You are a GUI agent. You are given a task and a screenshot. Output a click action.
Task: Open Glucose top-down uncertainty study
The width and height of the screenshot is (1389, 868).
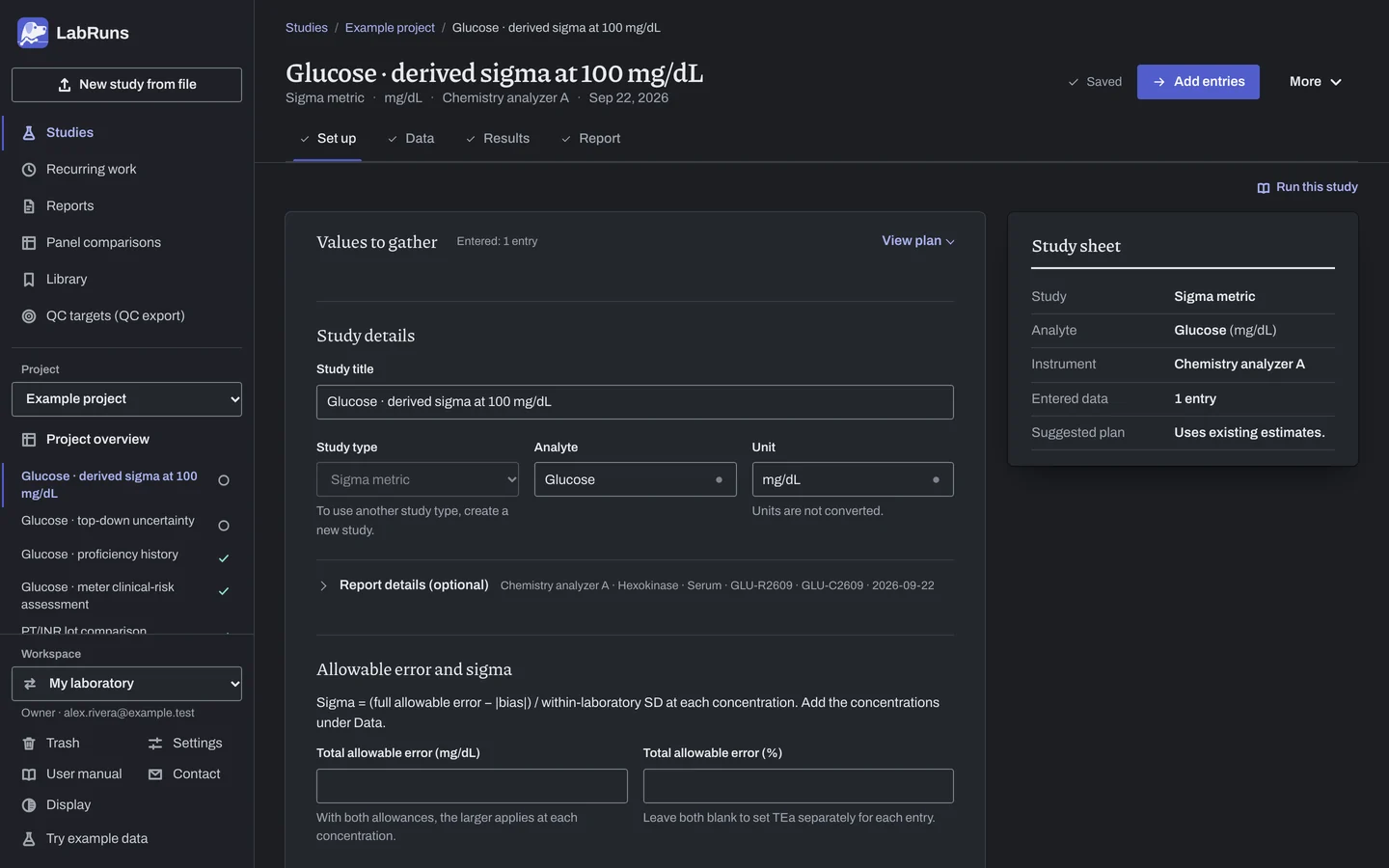coord(108,521)
